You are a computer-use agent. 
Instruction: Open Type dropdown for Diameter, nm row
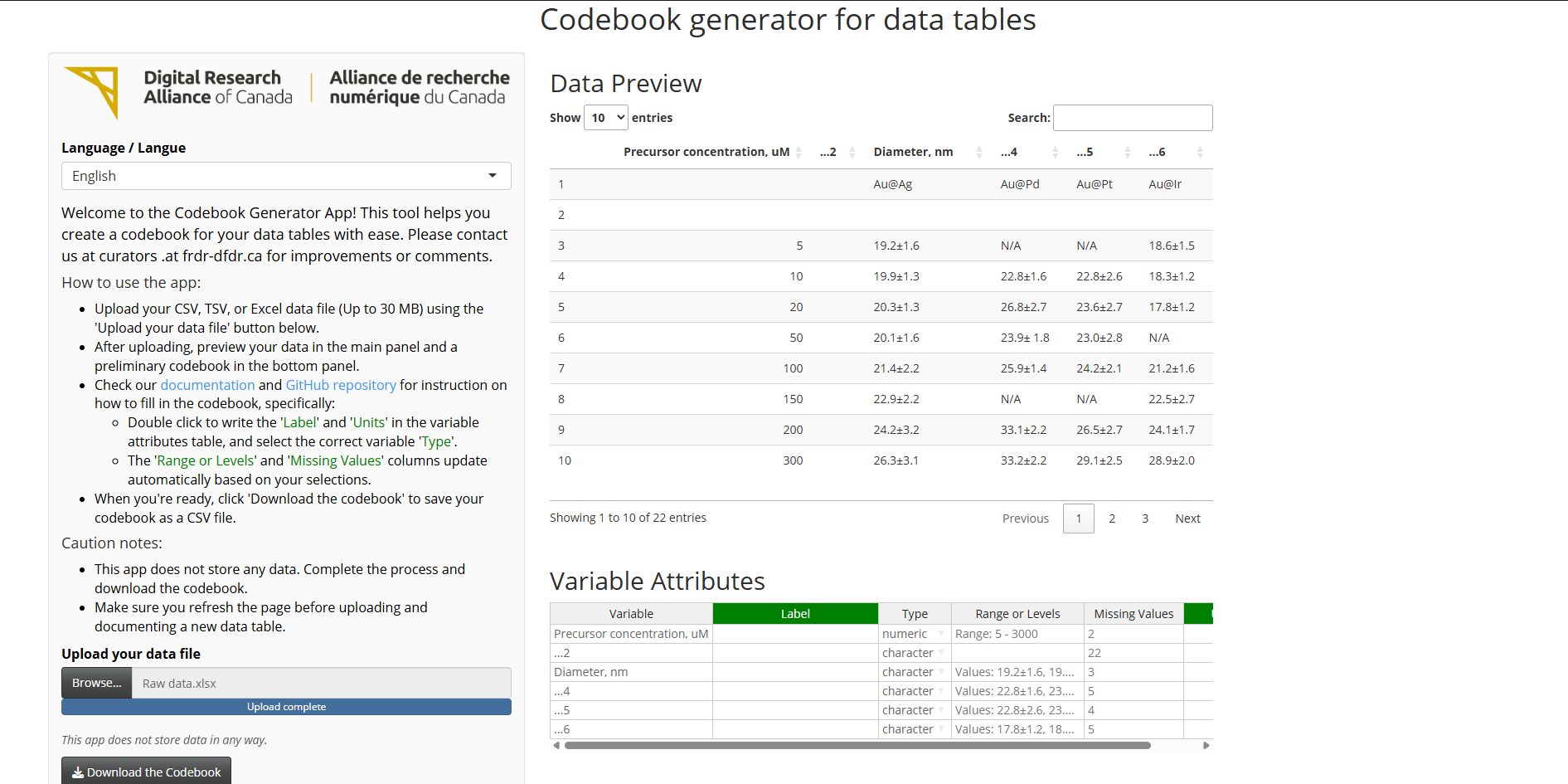[x=941, y=672]
